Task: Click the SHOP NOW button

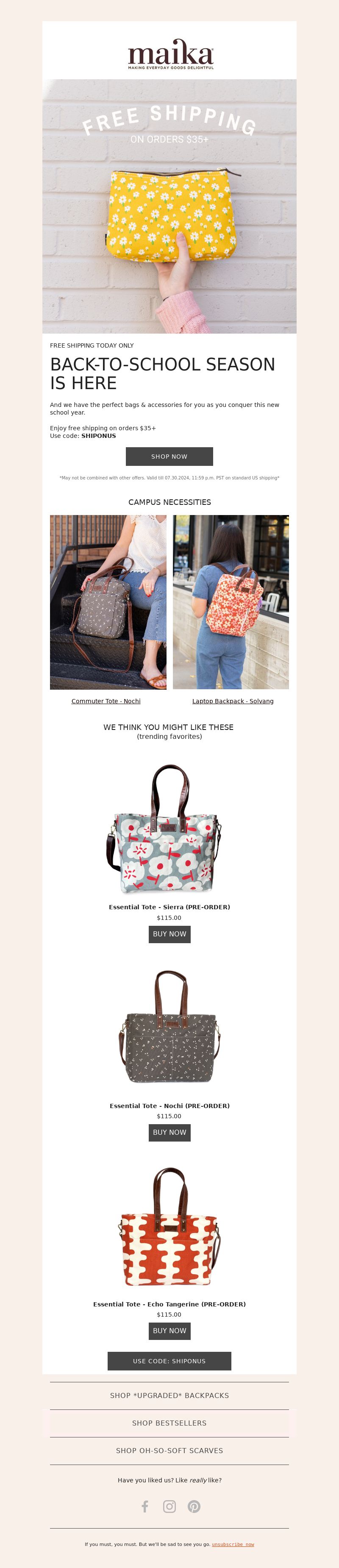Action: (x=169, y=457)
